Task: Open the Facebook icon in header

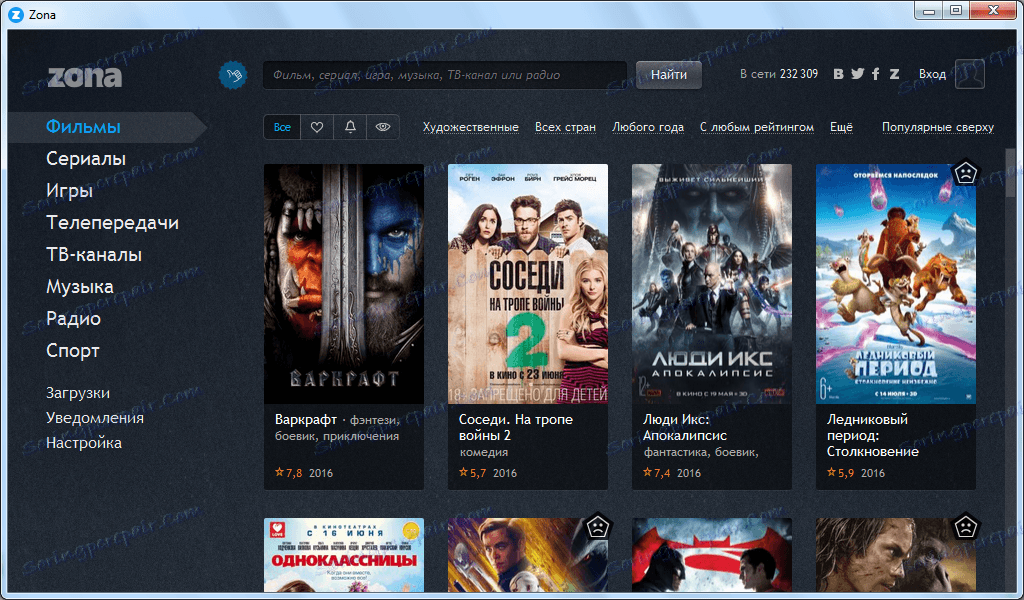Action: coord(876,74)
